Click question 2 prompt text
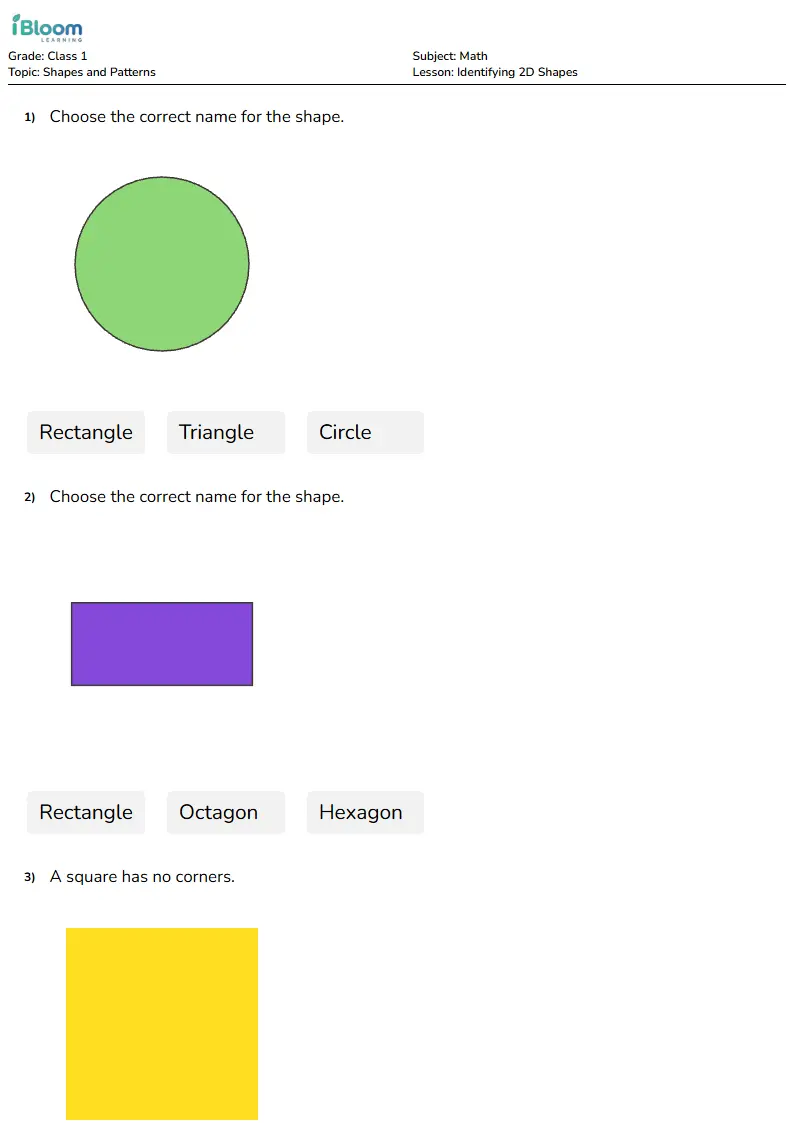 pyautogui.click(x=197, y=497)
